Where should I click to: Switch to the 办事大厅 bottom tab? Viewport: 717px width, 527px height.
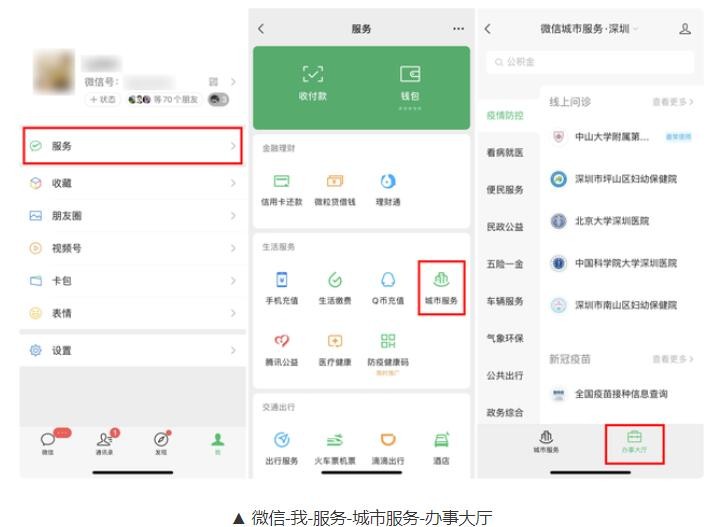click(634, 442)
